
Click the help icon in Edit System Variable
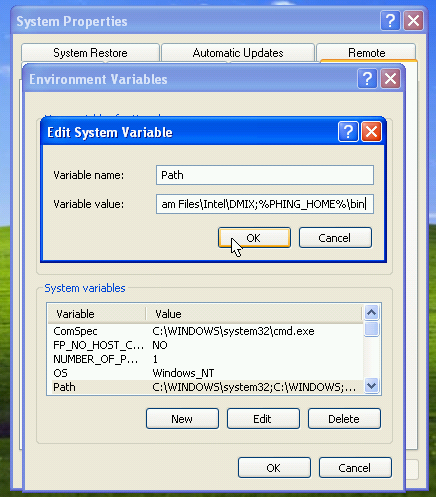348,132
